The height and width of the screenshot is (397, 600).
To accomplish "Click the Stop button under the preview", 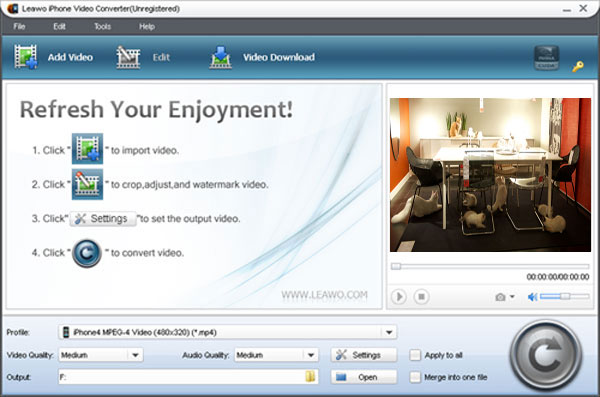I will pyautogui.click(x=421, y=297).
